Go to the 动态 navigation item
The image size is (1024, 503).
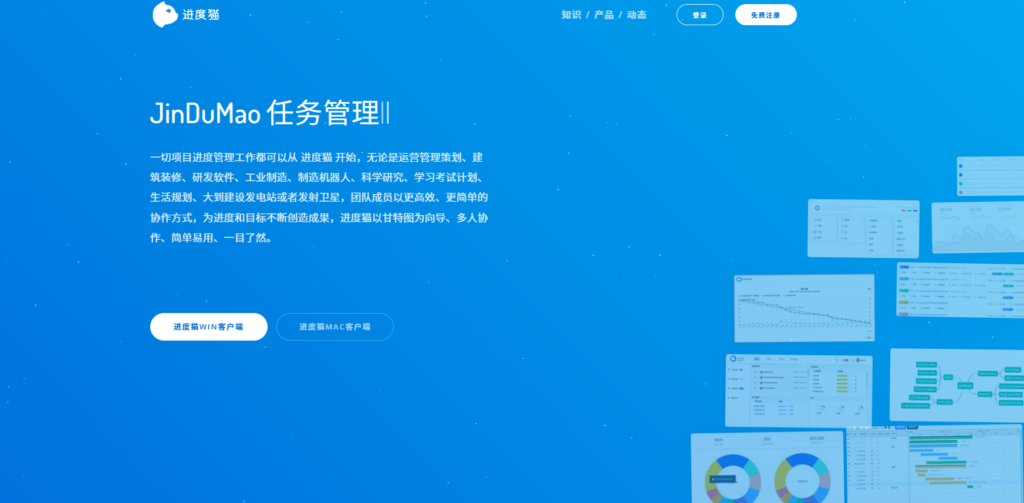[637, 15]
